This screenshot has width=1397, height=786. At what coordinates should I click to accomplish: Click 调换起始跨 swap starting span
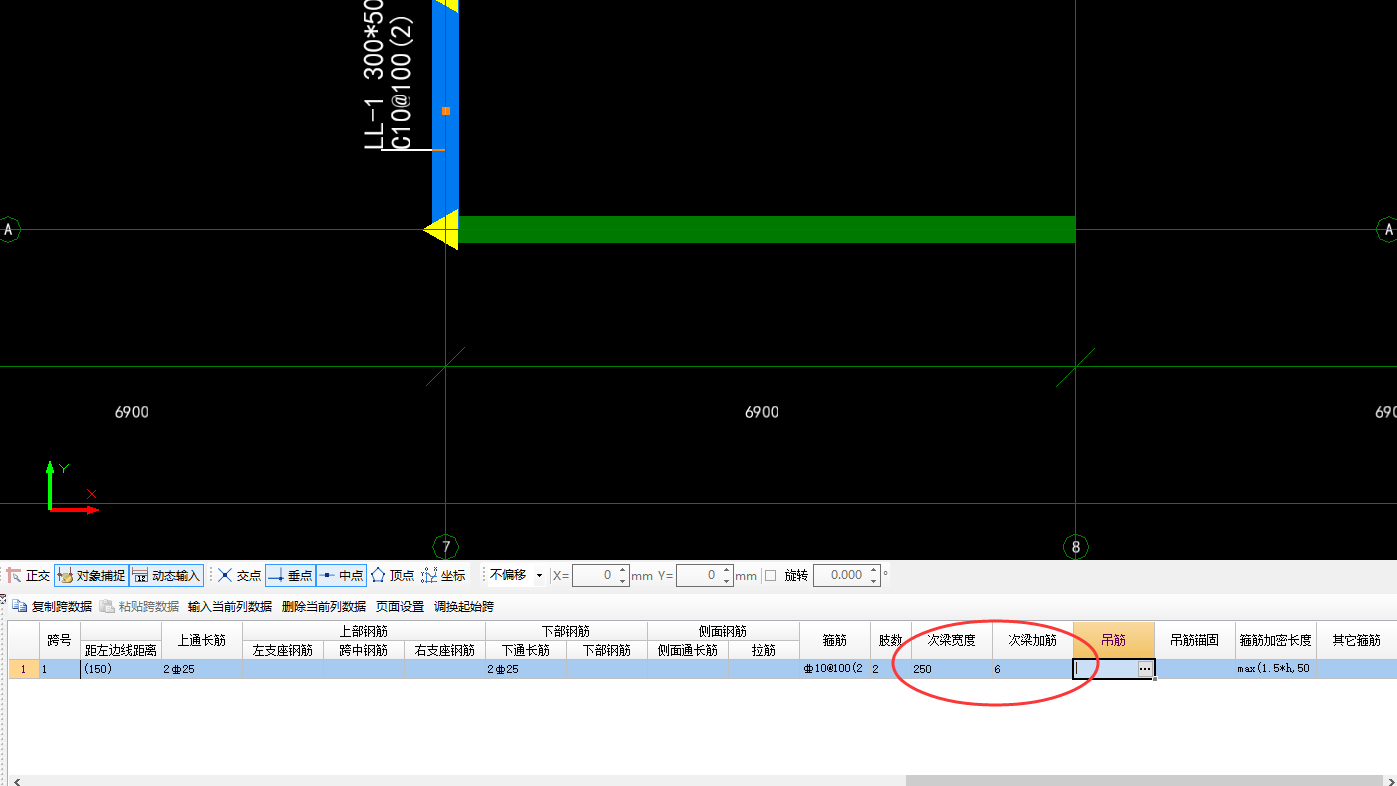click(464, 606)
